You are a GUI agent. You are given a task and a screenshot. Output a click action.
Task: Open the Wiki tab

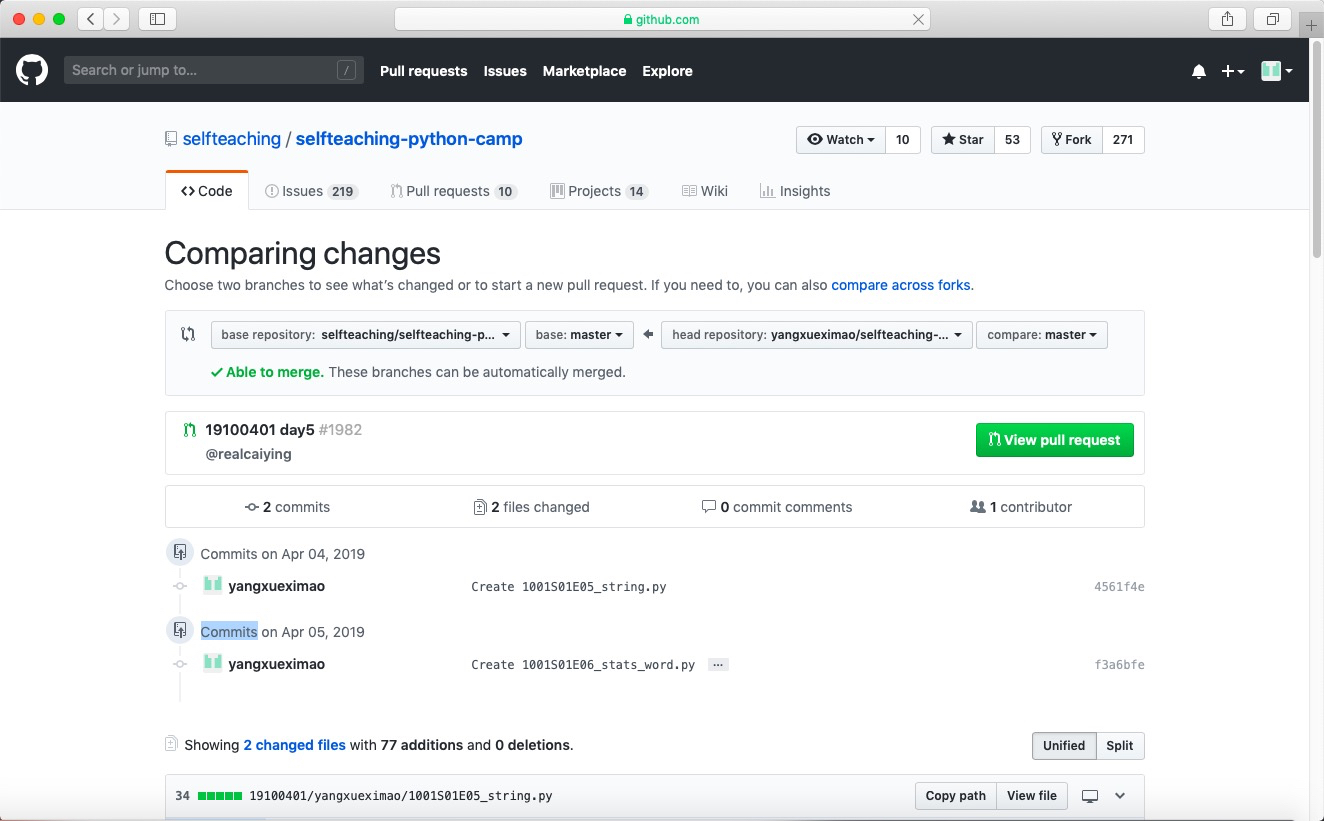click(705, 191)
